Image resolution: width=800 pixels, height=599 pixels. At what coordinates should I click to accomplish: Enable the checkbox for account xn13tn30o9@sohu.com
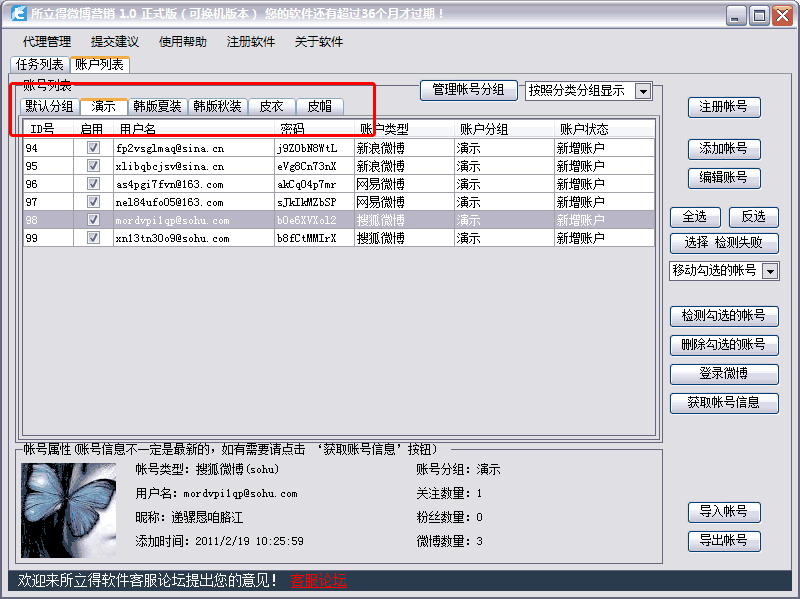[93, 238]
